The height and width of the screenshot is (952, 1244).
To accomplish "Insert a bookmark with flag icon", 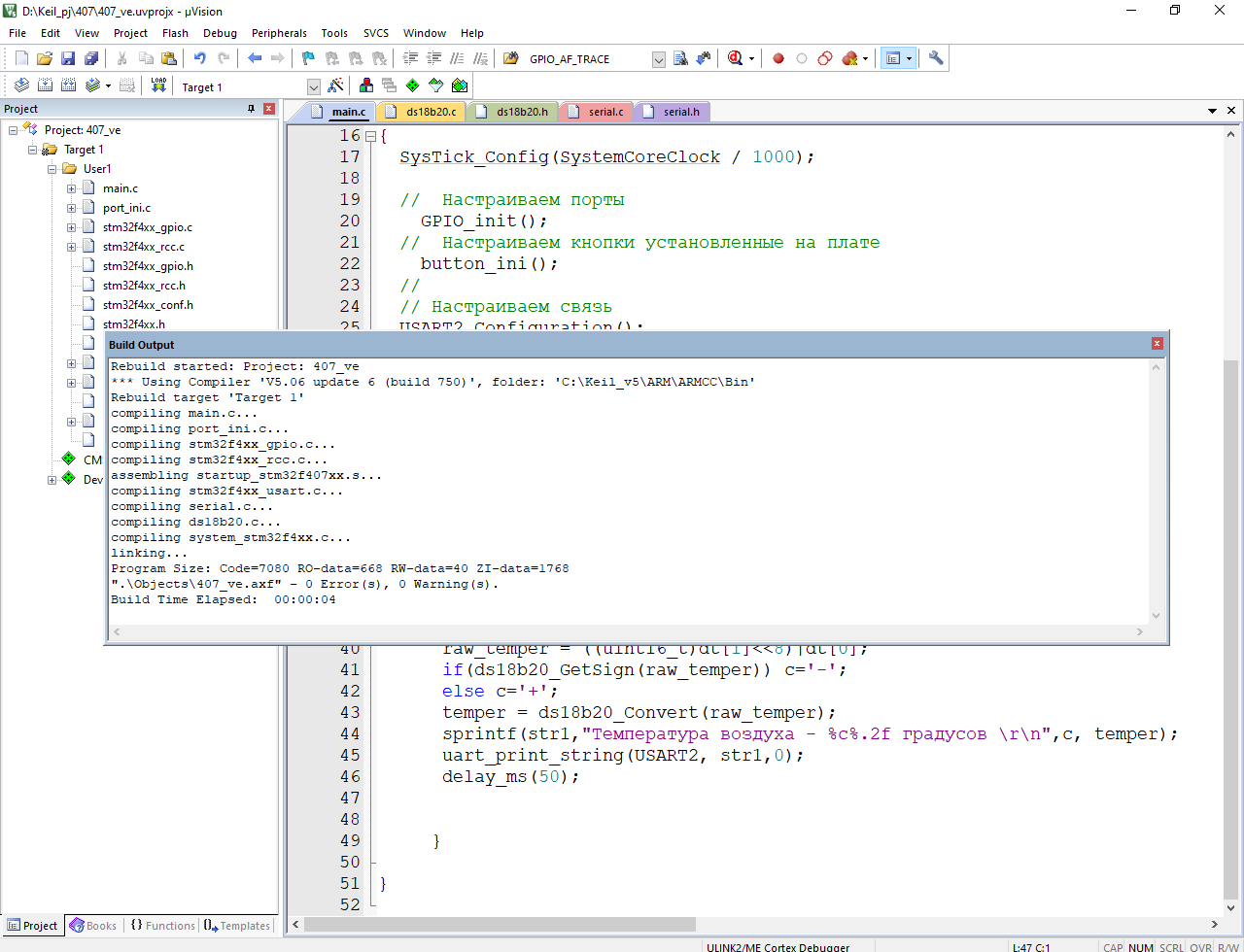I will 308,58.
